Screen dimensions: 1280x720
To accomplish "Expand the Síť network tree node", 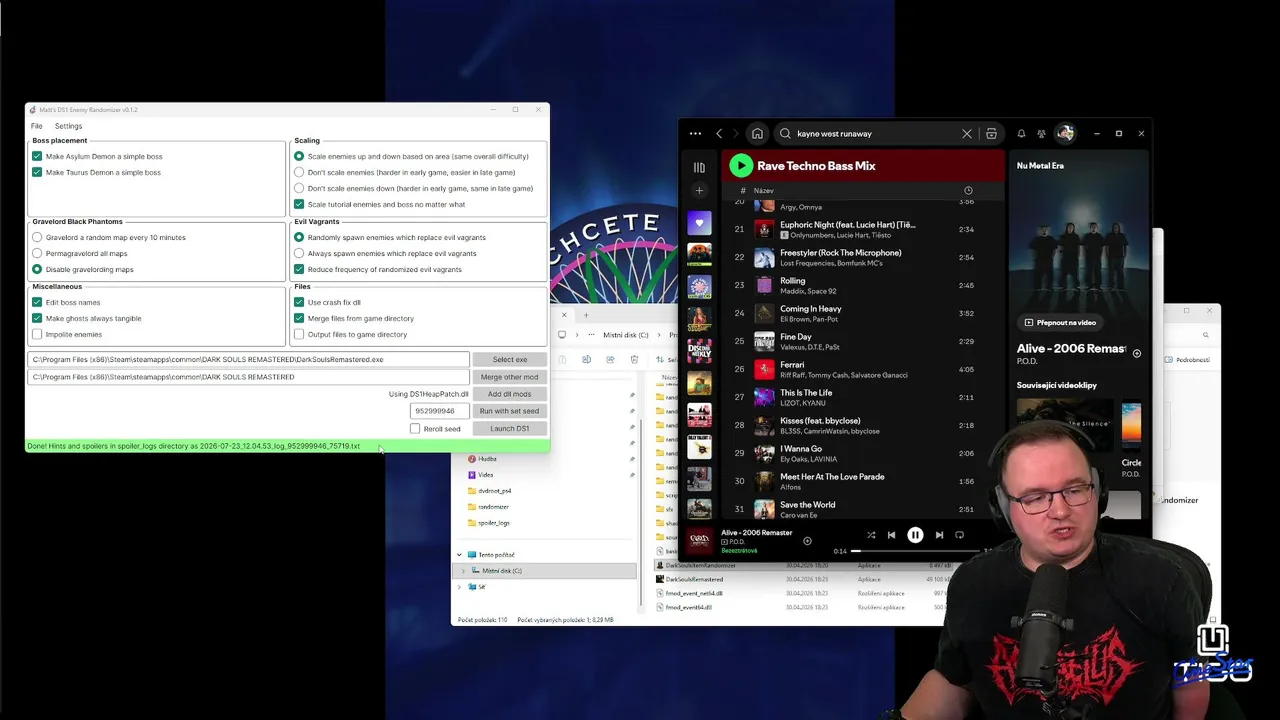I will pos(460,587).
